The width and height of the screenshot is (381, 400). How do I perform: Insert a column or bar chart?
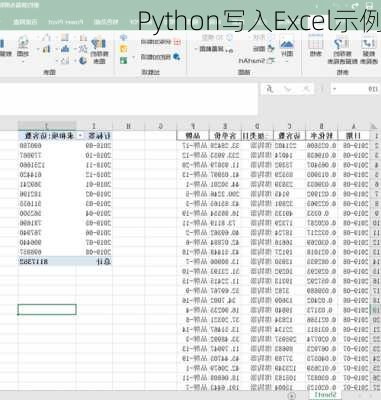(83, 38)
